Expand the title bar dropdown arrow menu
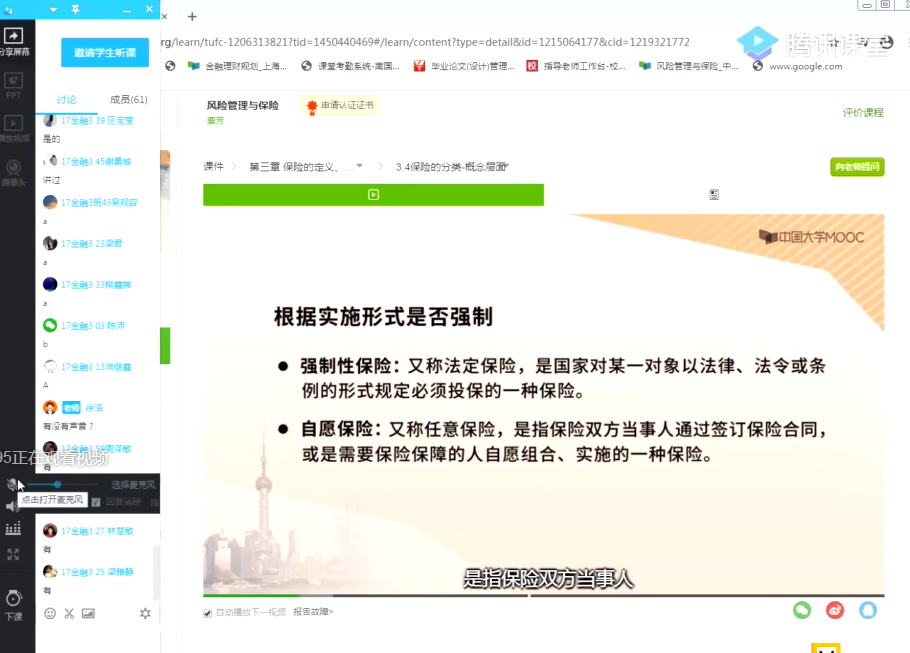 tap(53, 9)
